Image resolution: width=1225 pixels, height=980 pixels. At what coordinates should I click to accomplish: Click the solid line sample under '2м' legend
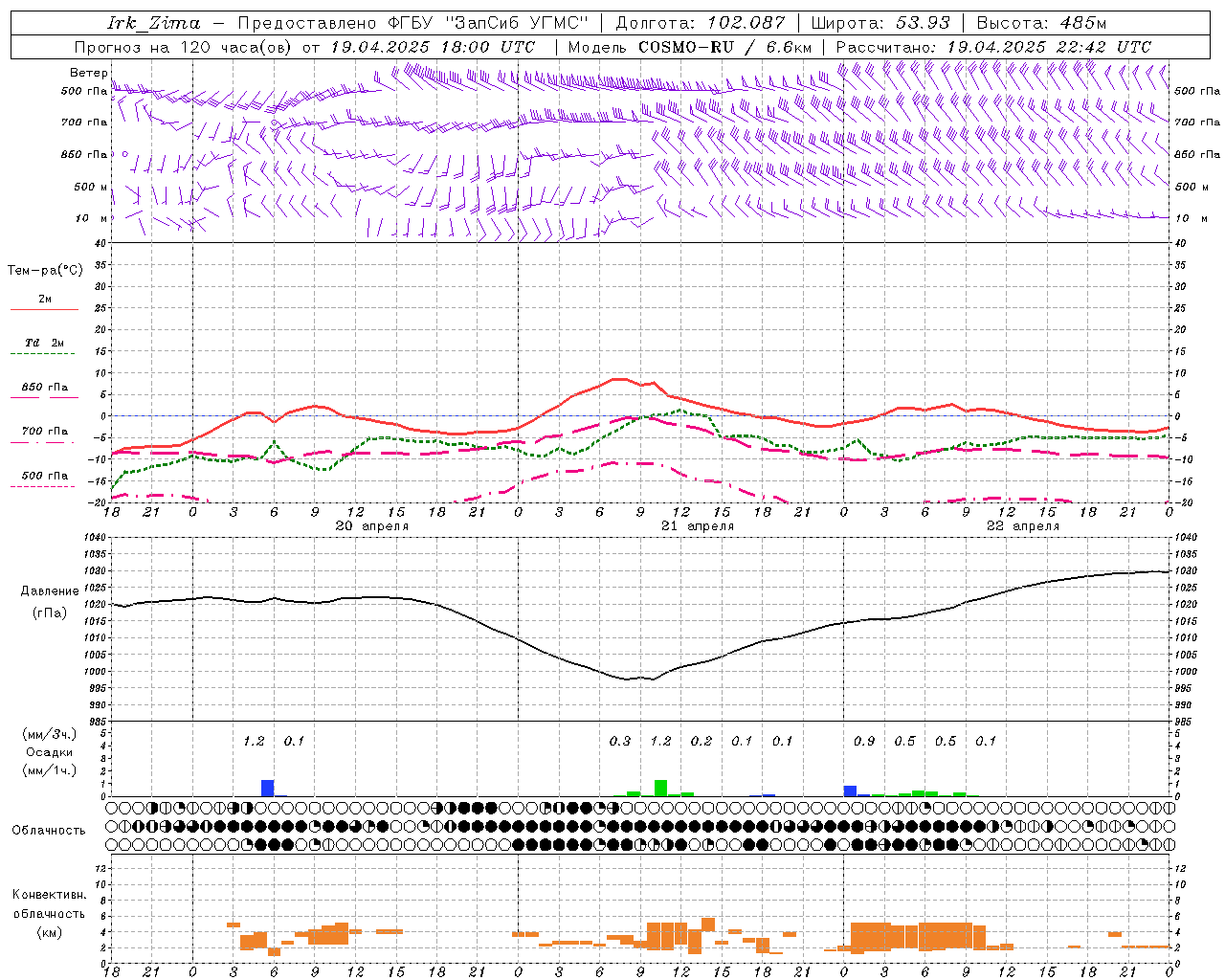[44, 310]
